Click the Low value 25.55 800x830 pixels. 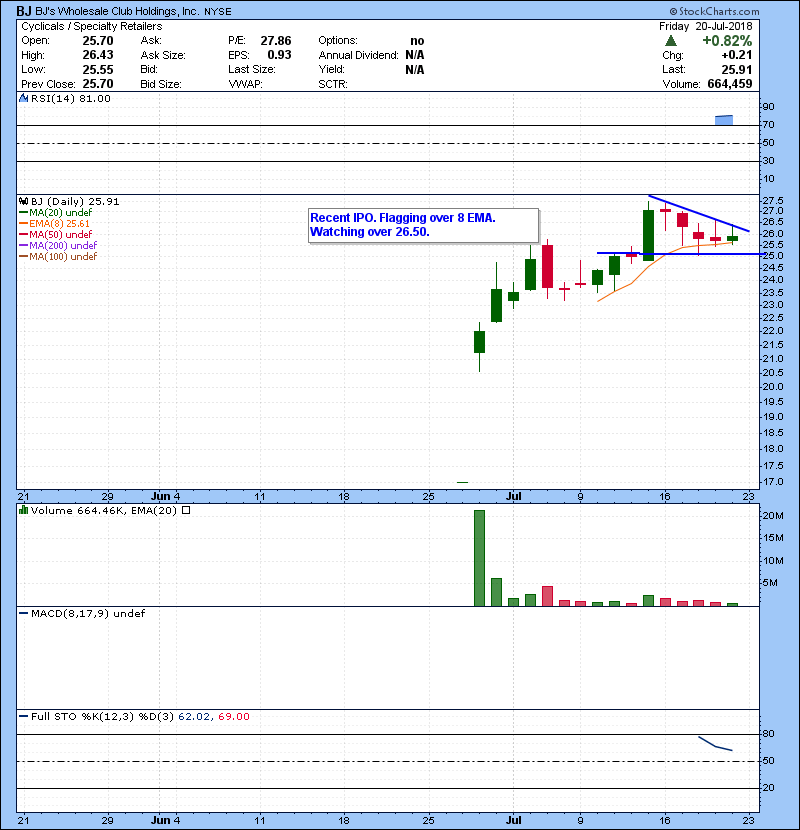tap(98, 70)
